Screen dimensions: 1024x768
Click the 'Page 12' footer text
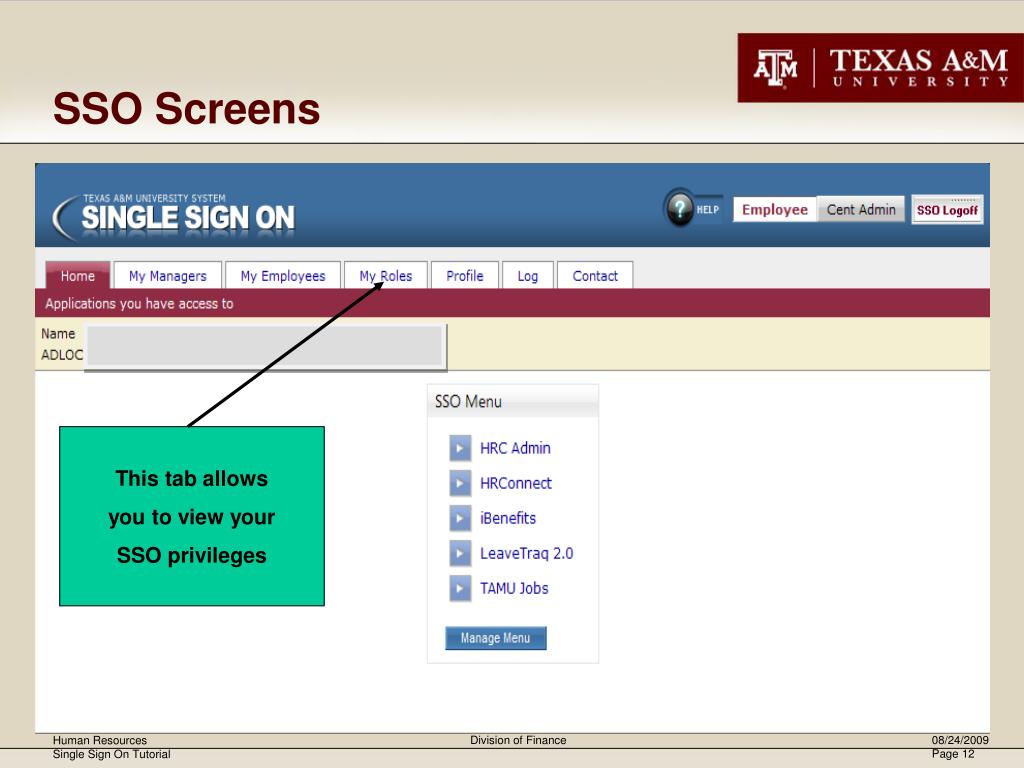(x=953, y=754)
